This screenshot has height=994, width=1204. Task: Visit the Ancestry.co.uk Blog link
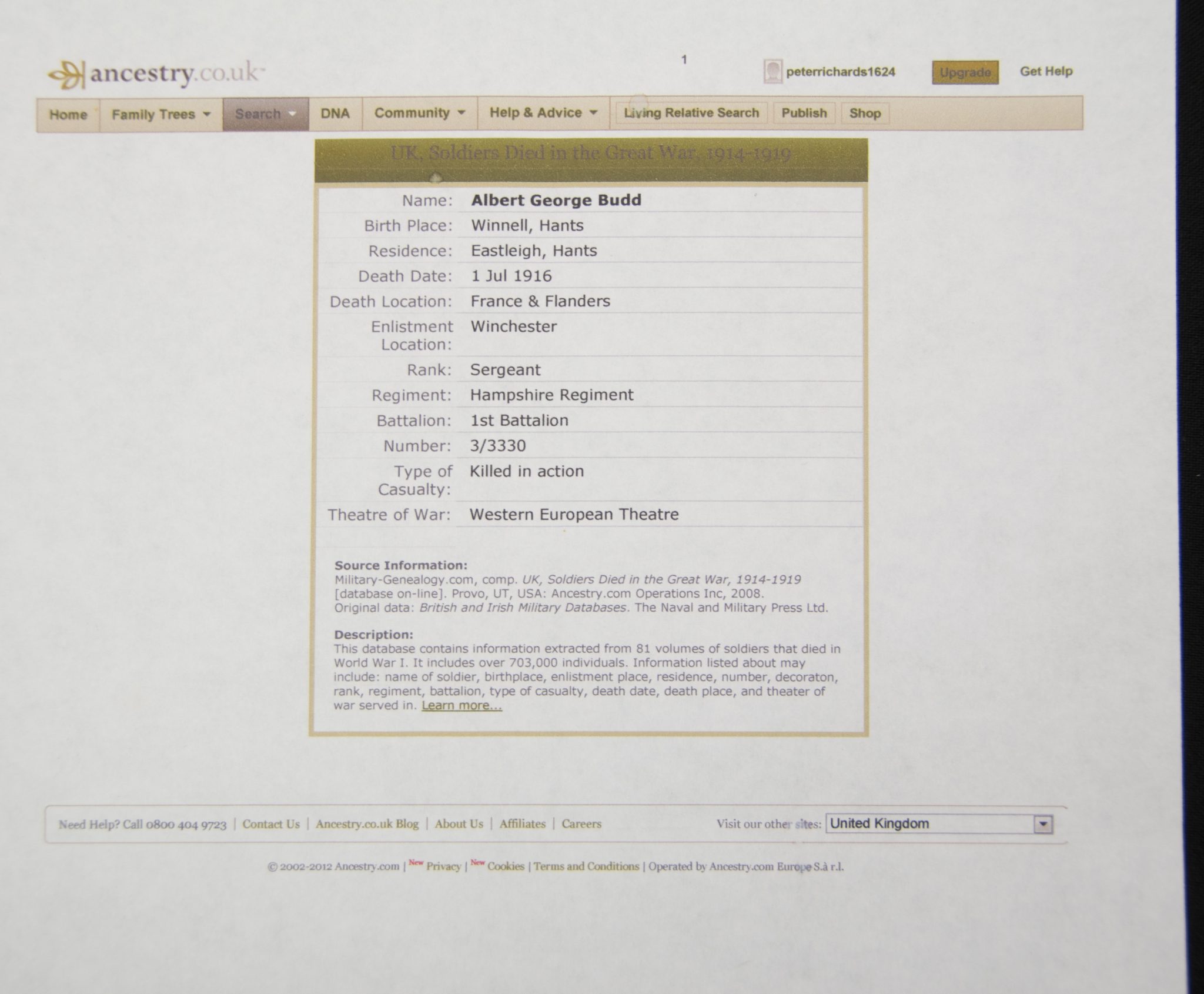tap(367, 824)
